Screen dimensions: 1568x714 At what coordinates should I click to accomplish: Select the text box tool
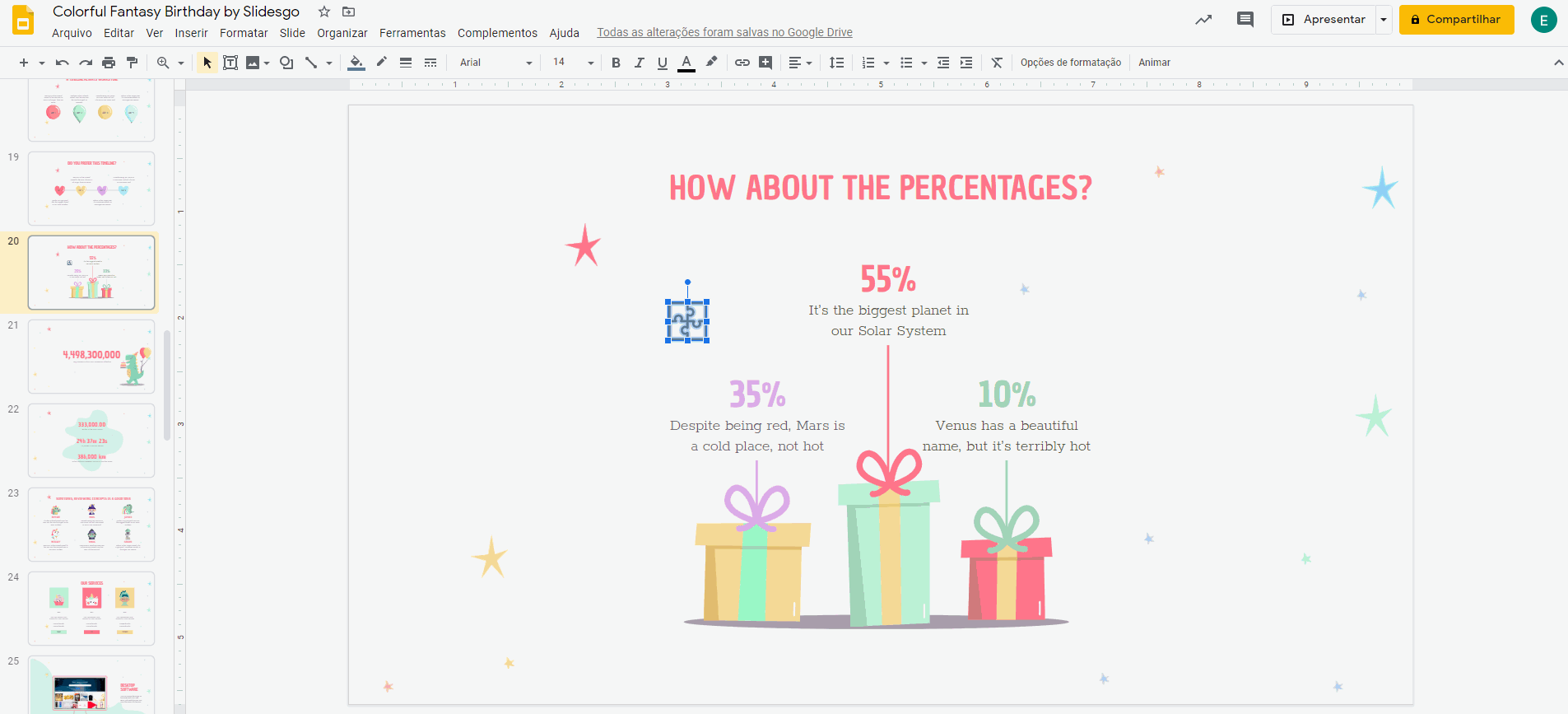point(230,63)
